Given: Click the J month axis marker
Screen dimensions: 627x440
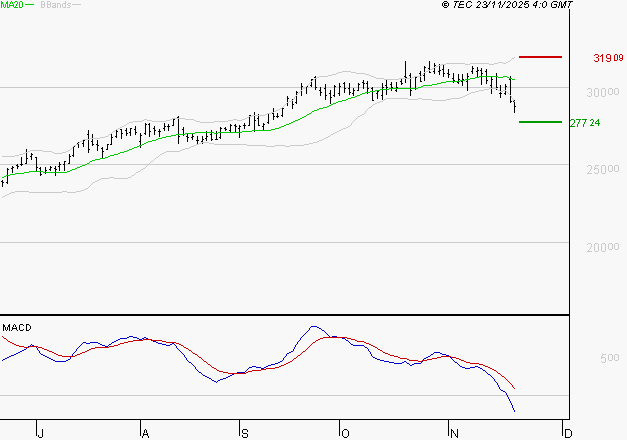Looking at the screenshot, I should [40, 434].
